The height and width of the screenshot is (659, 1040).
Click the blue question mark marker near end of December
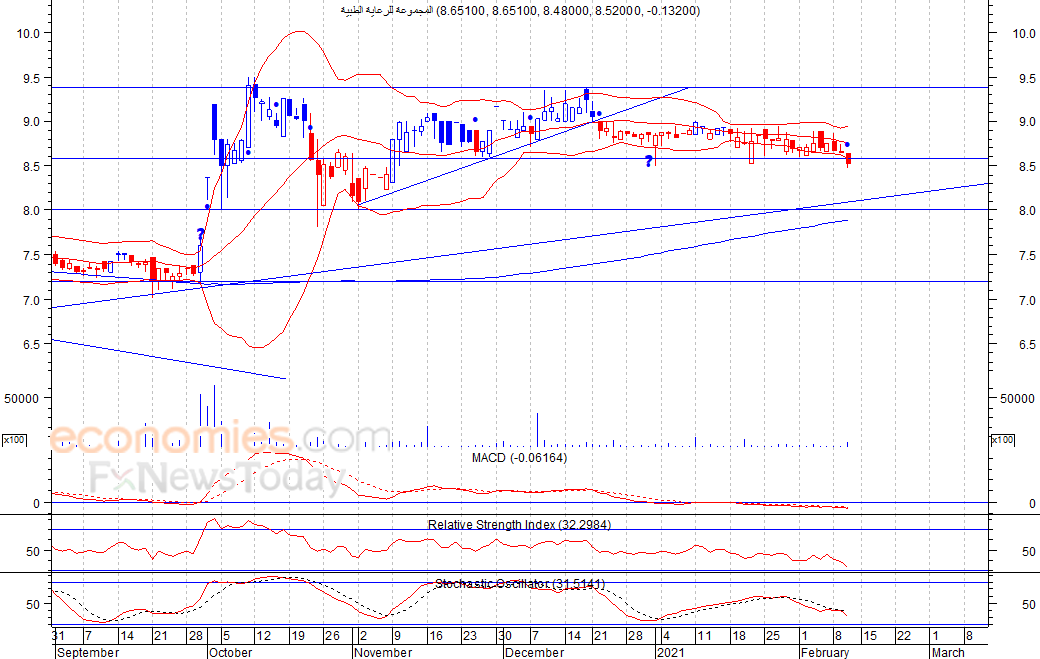pos(649,161)
